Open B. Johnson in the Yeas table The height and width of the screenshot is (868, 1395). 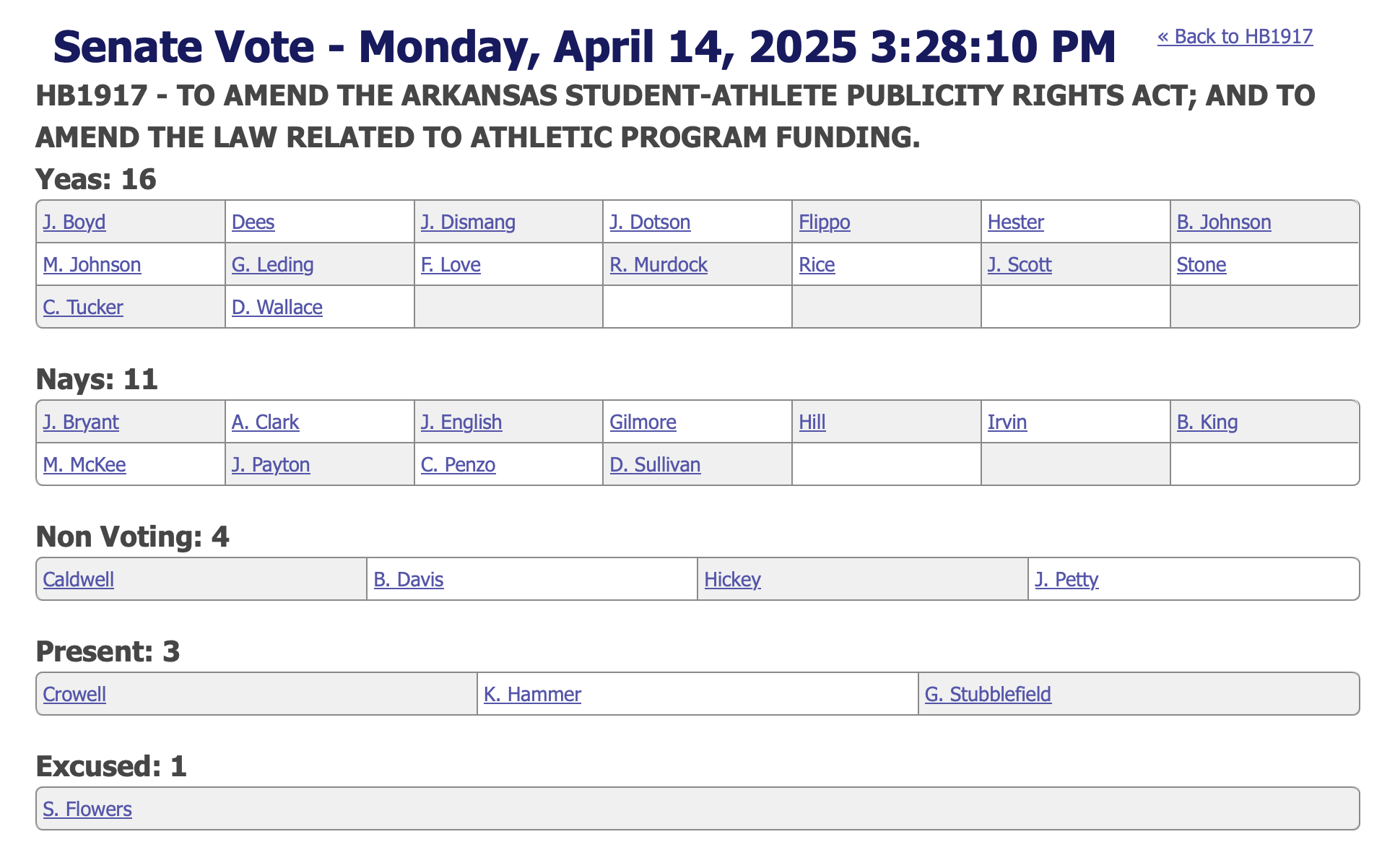[x=1224, y=222]
